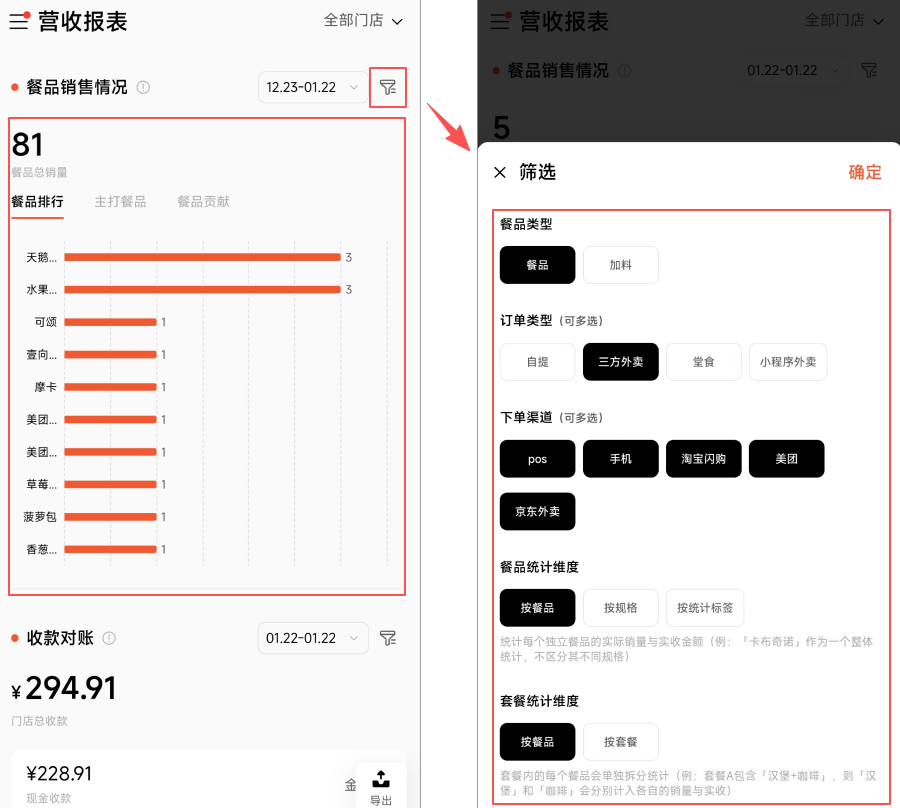Screen dimensions: 900x808
Task: Click info icon next to 收款对账
Action: coord(109,638)
